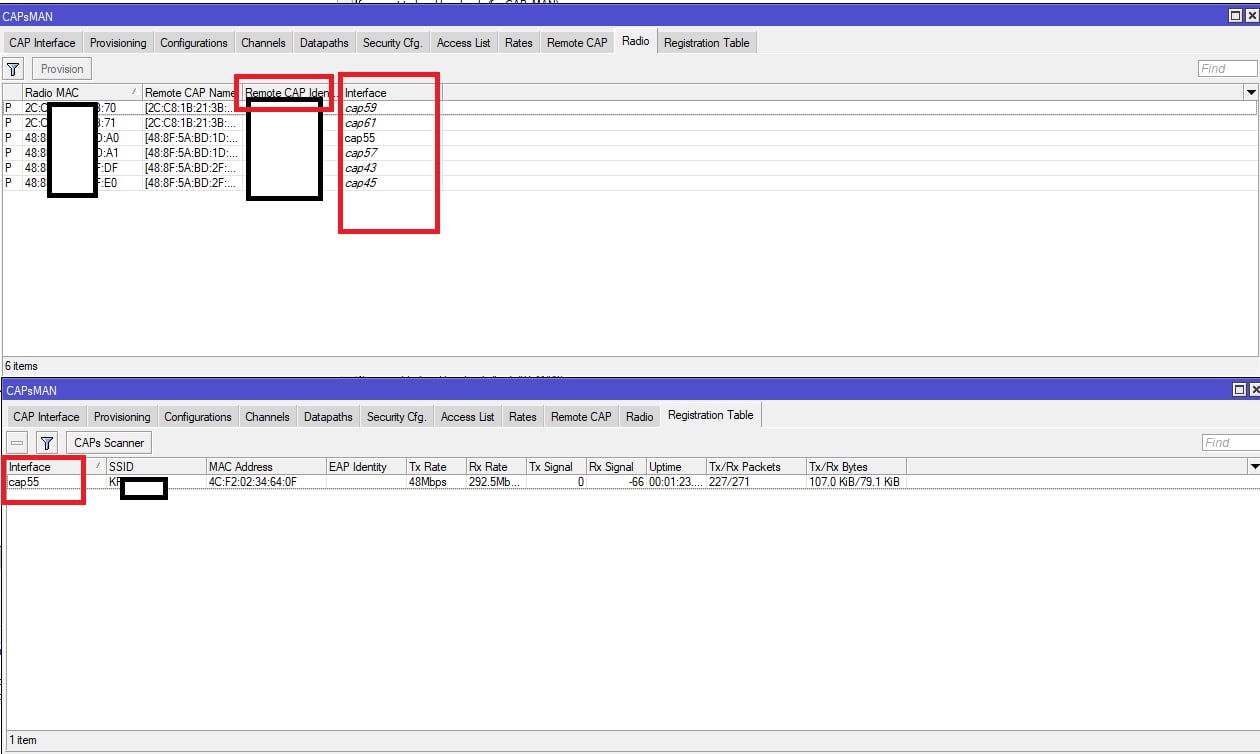Click the 48Mbps Tx Rate value
Screen dimensions: 1260x754
[x=428, y=482]
